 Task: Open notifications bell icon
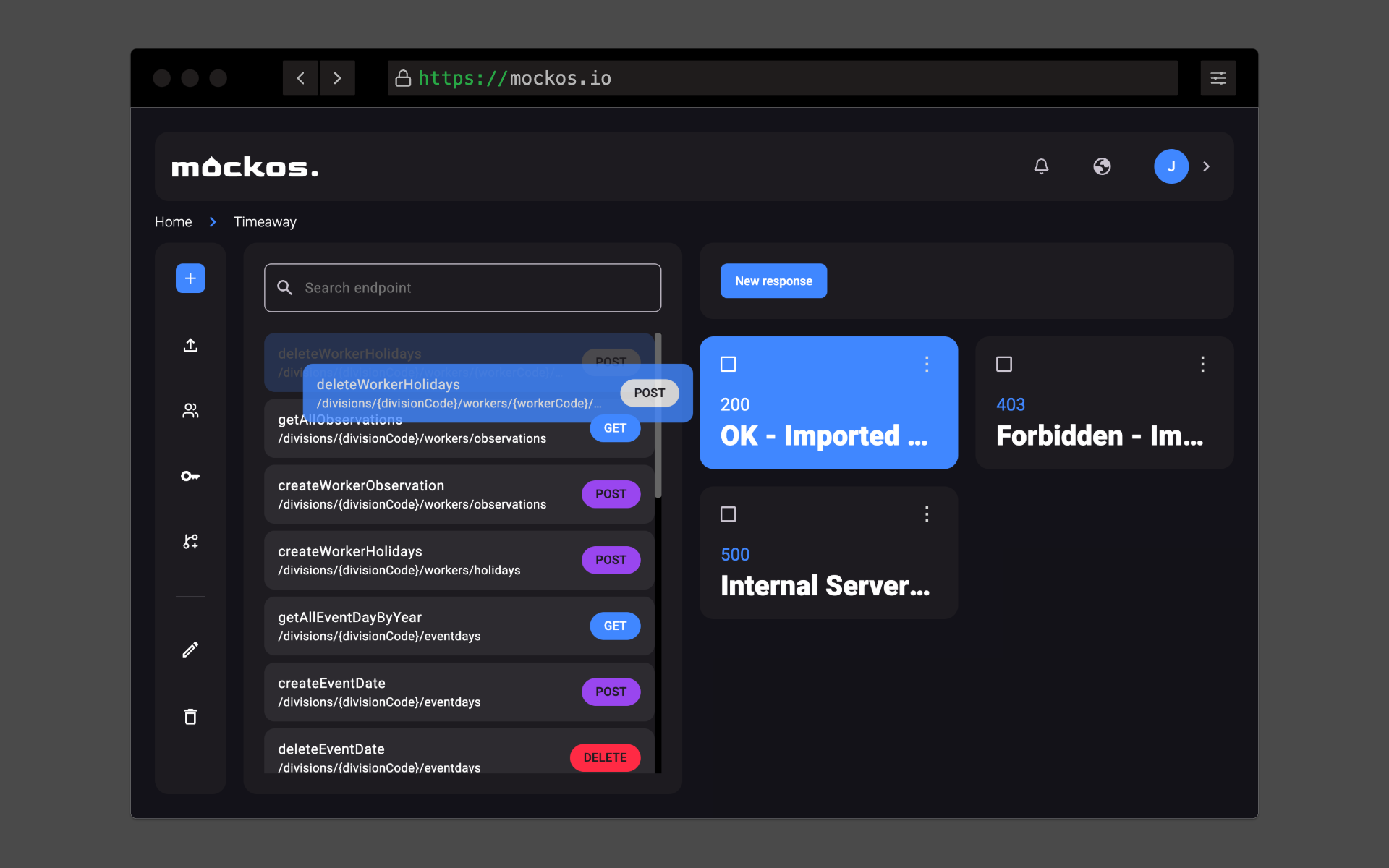tap(1041, 166)
